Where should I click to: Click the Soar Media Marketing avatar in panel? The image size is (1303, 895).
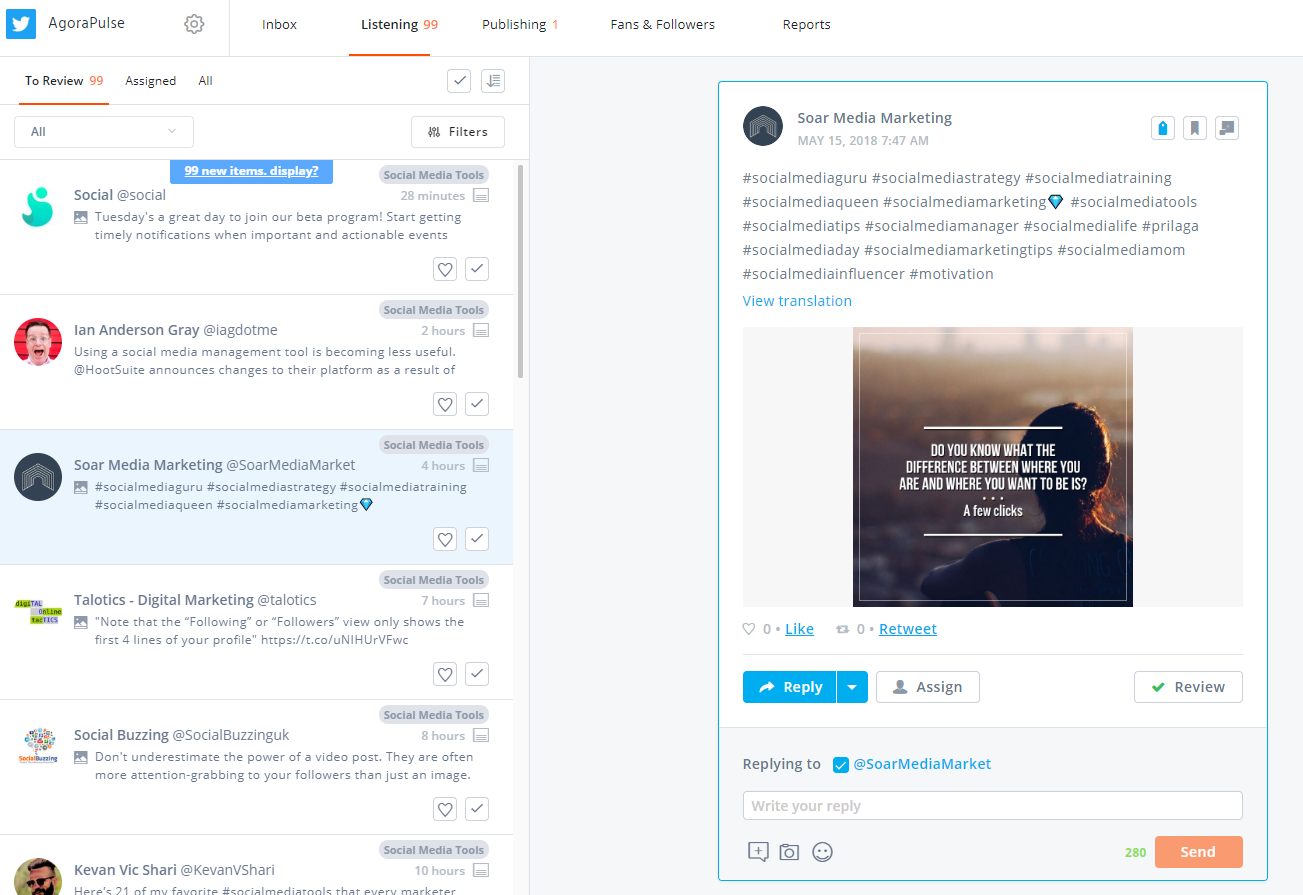763,126
